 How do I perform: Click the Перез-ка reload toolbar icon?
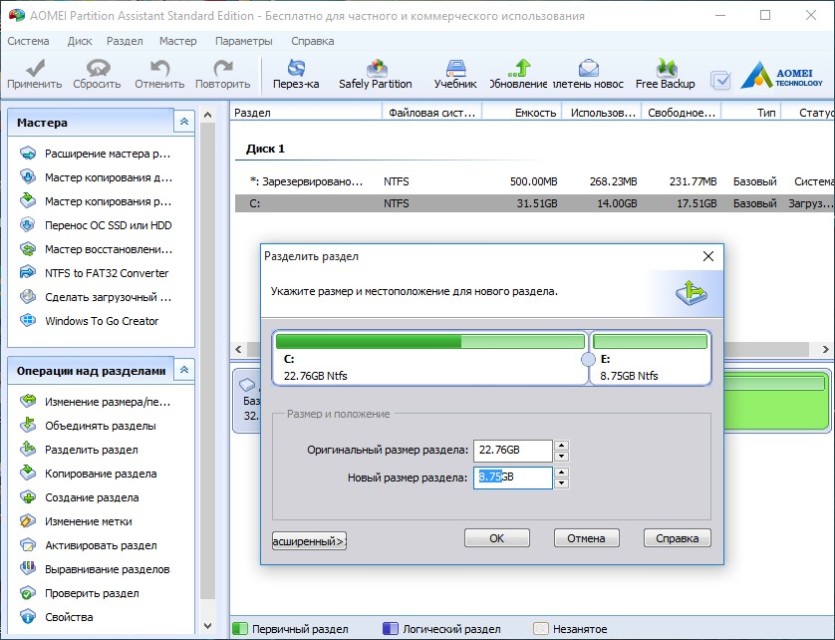(296, 74)
